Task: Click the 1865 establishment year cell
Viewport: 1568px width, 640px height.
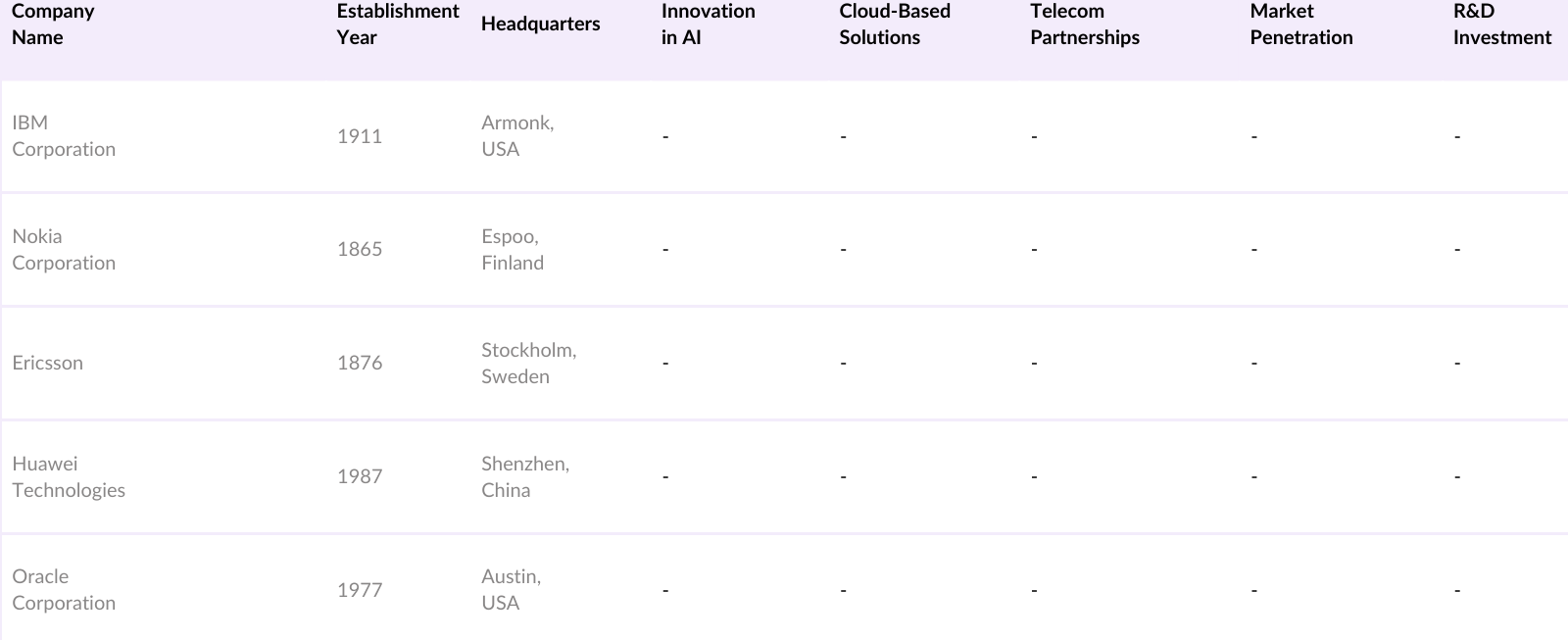Action: pyautogui.click(x=360, y=250)
